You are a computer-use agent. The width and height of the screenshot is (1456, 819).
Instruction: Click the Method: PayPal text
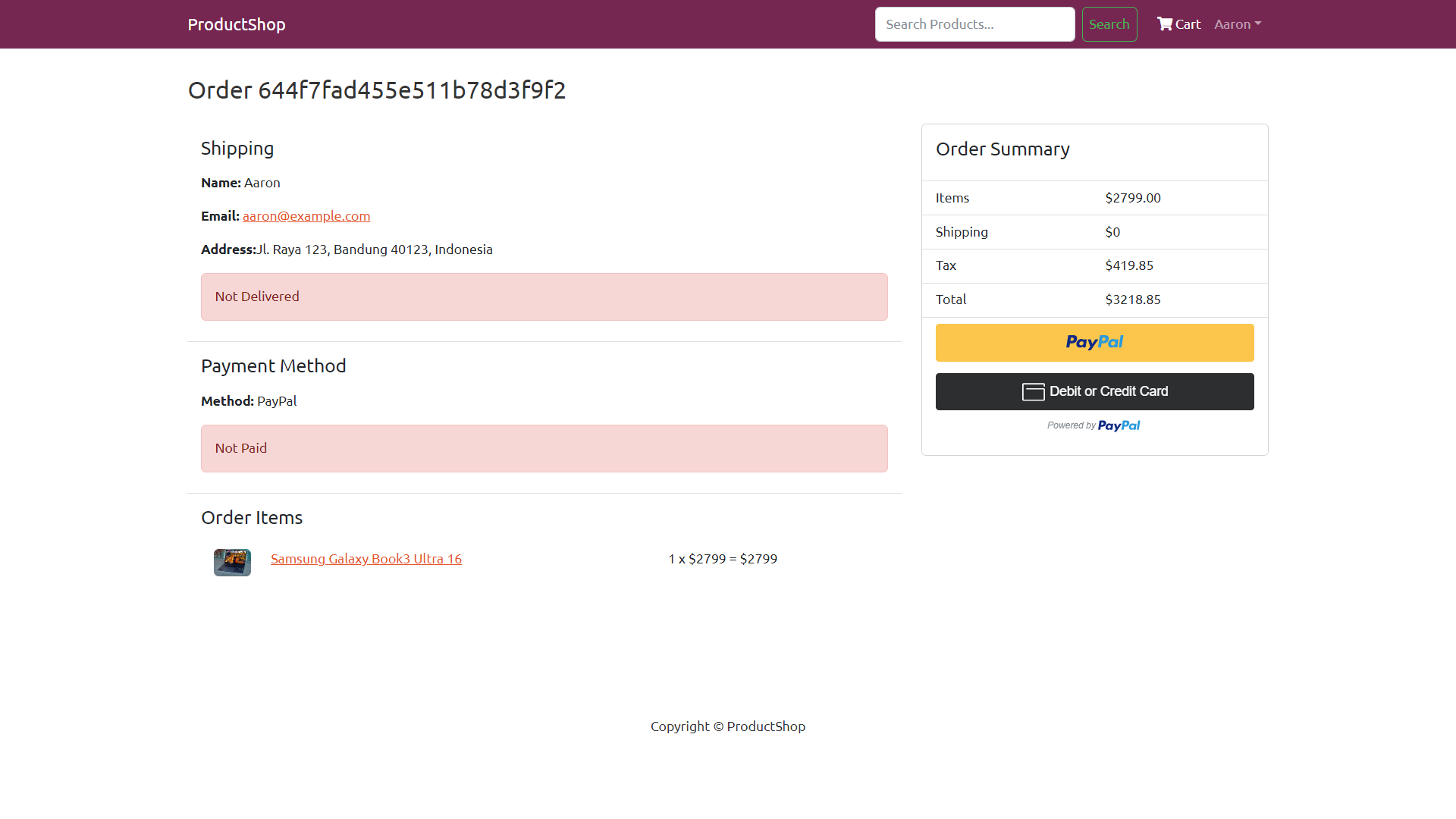coord(249,401)
